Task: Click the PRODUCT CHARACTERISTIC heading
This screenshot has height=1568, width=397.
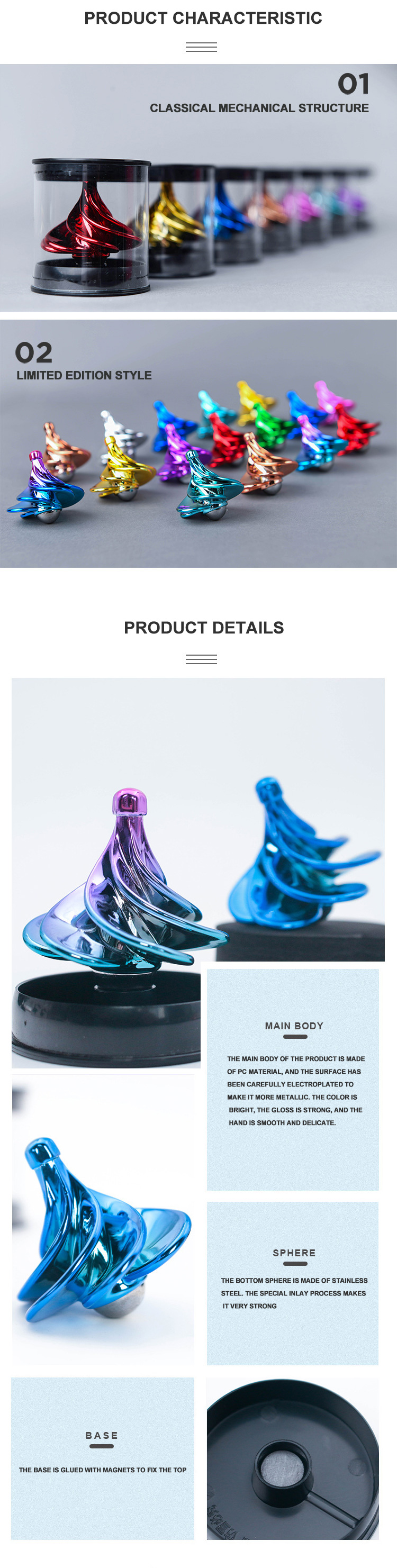Action: pyautogui.click(x=203, y=19)
